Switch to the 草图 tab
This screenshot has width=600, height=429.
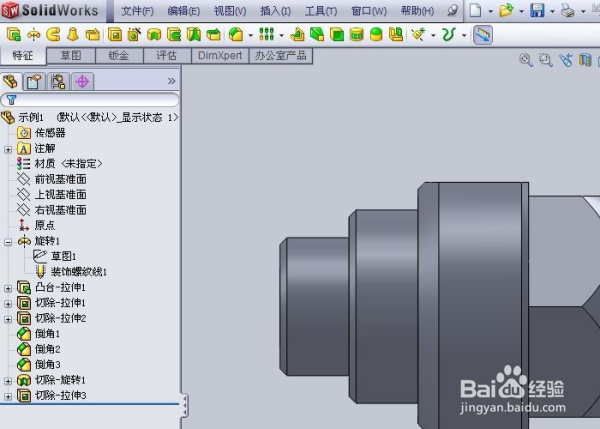[x=71, y=56]
